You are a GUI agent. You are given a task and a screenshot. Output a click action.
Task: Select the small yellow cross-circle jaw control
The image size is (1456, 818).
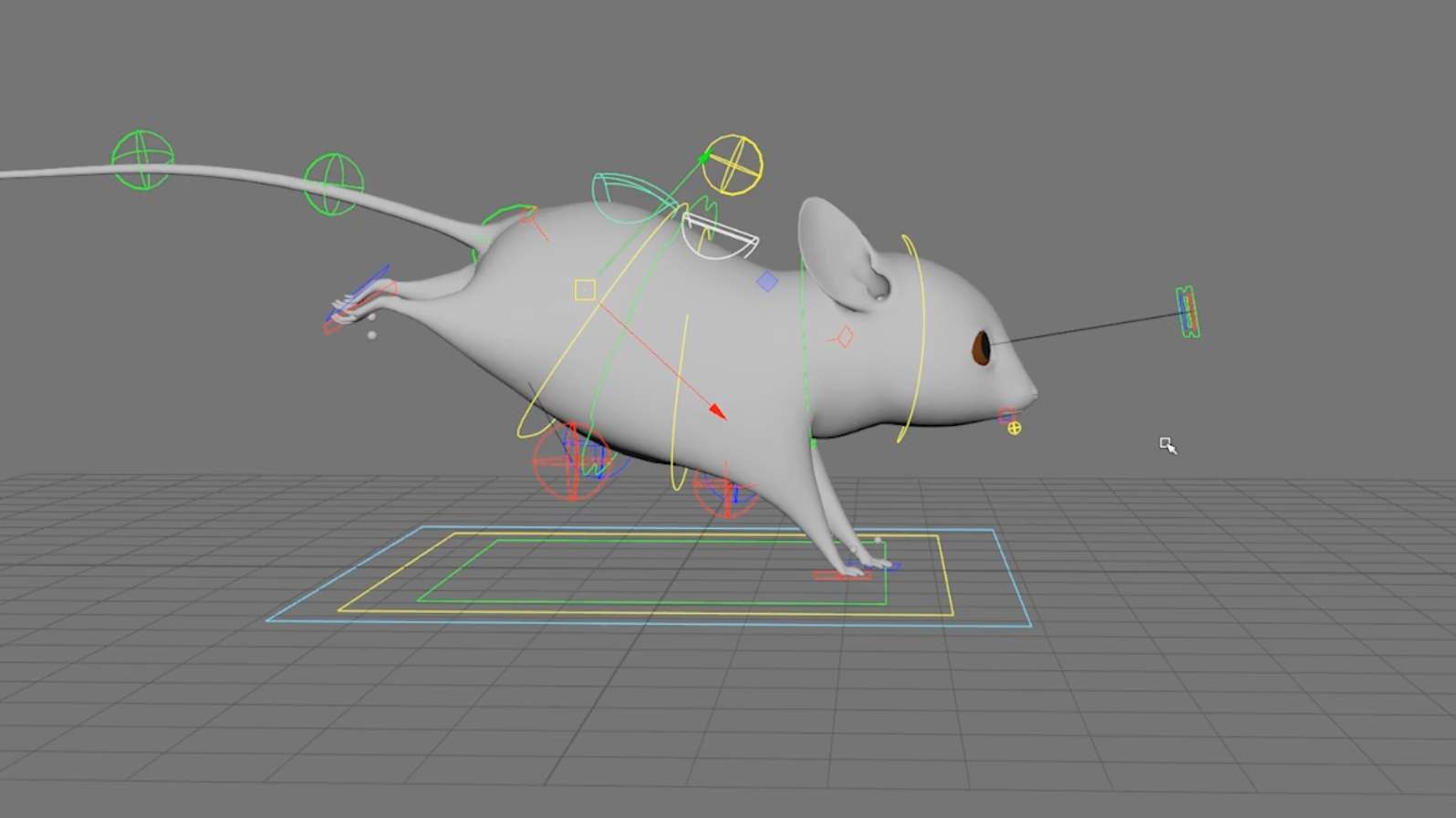(1014, 428)
